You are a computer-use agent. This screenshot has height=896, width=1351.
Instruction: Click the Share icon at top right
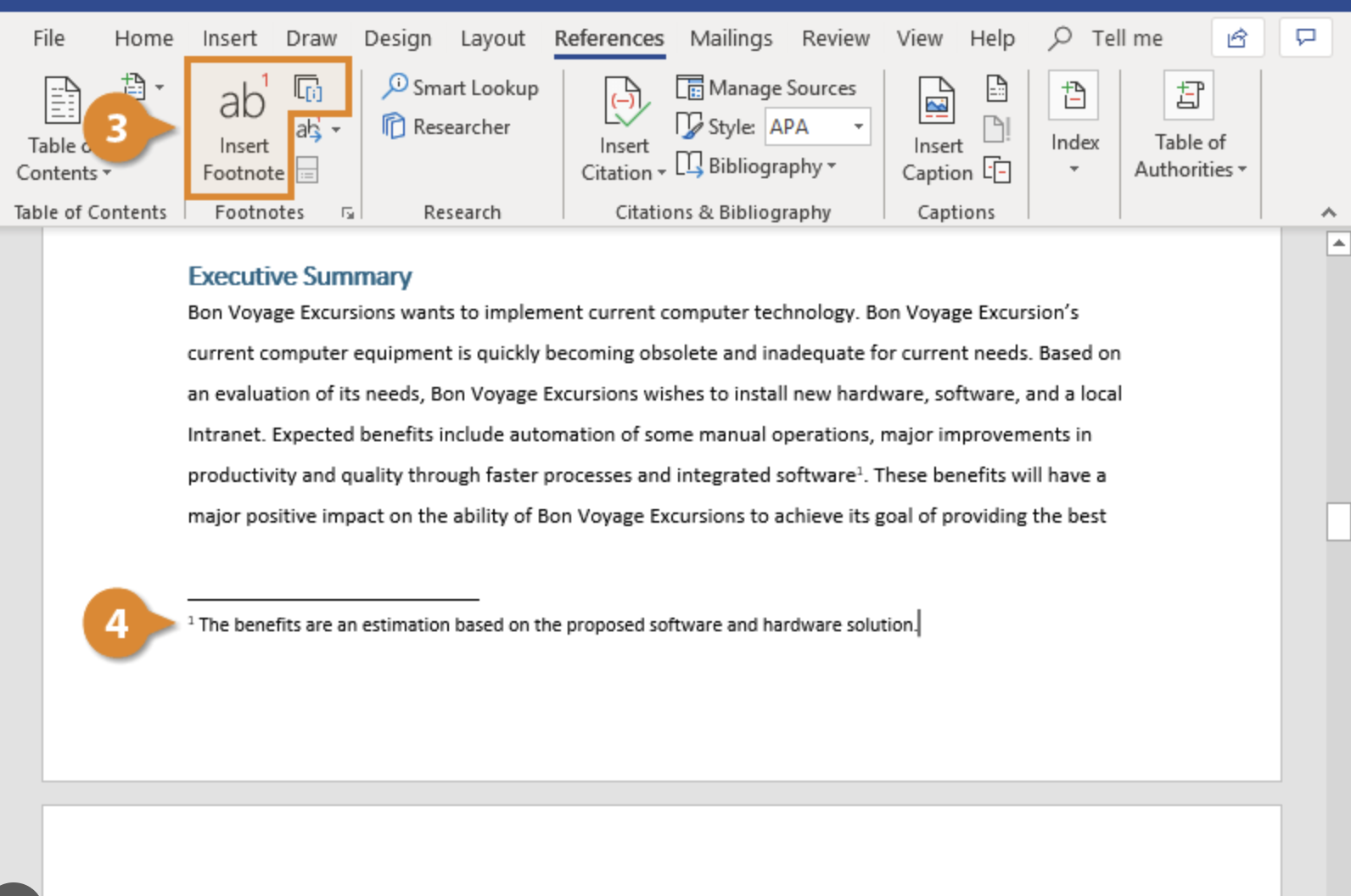click(x=1237, y=38)
